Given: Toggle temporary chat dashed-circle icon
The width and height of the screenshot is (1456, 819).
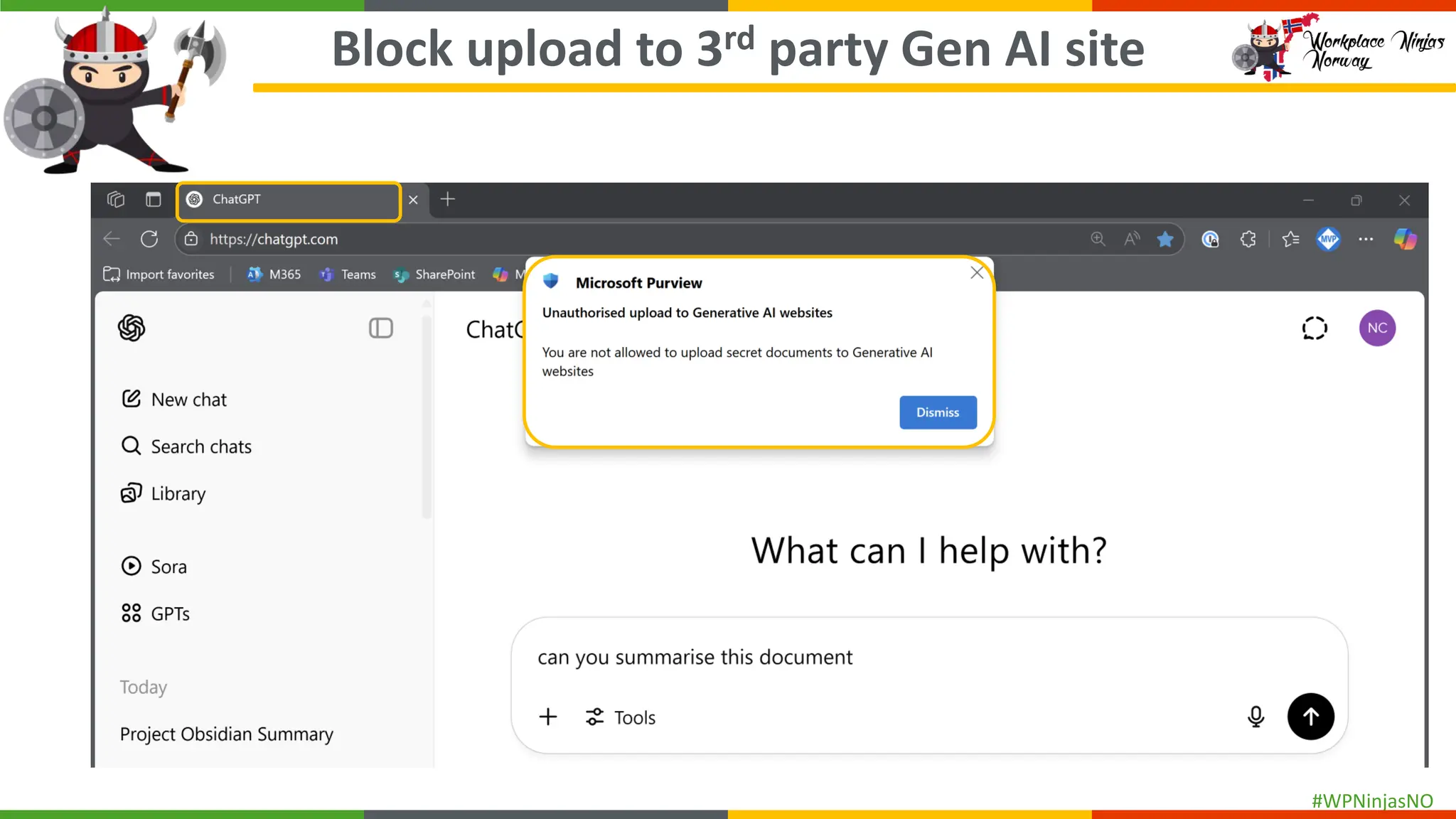Looking at the screenshot, I should click(1315, 328).
